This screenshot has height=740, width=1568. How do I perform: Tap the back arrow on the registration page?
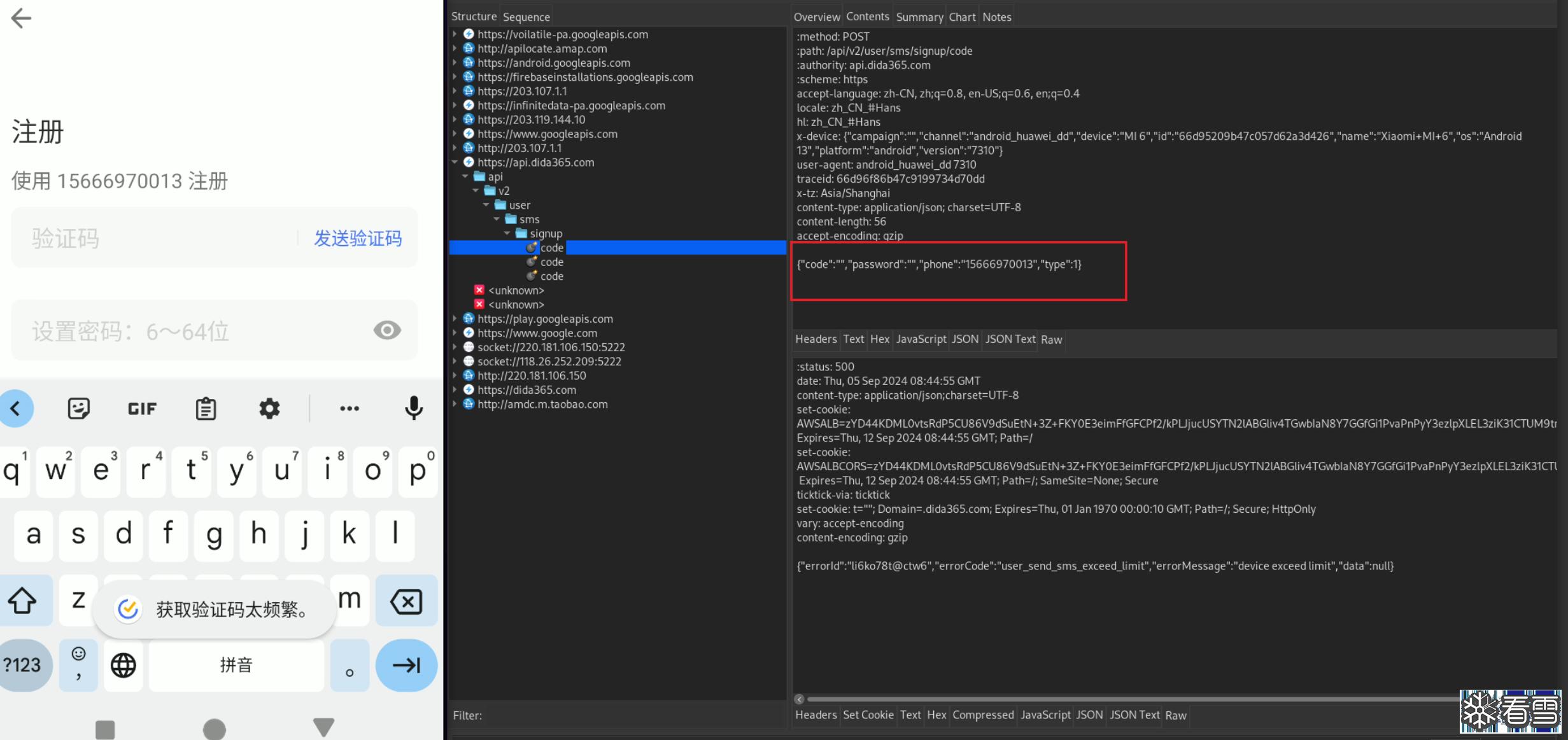(x=21, y=18)
